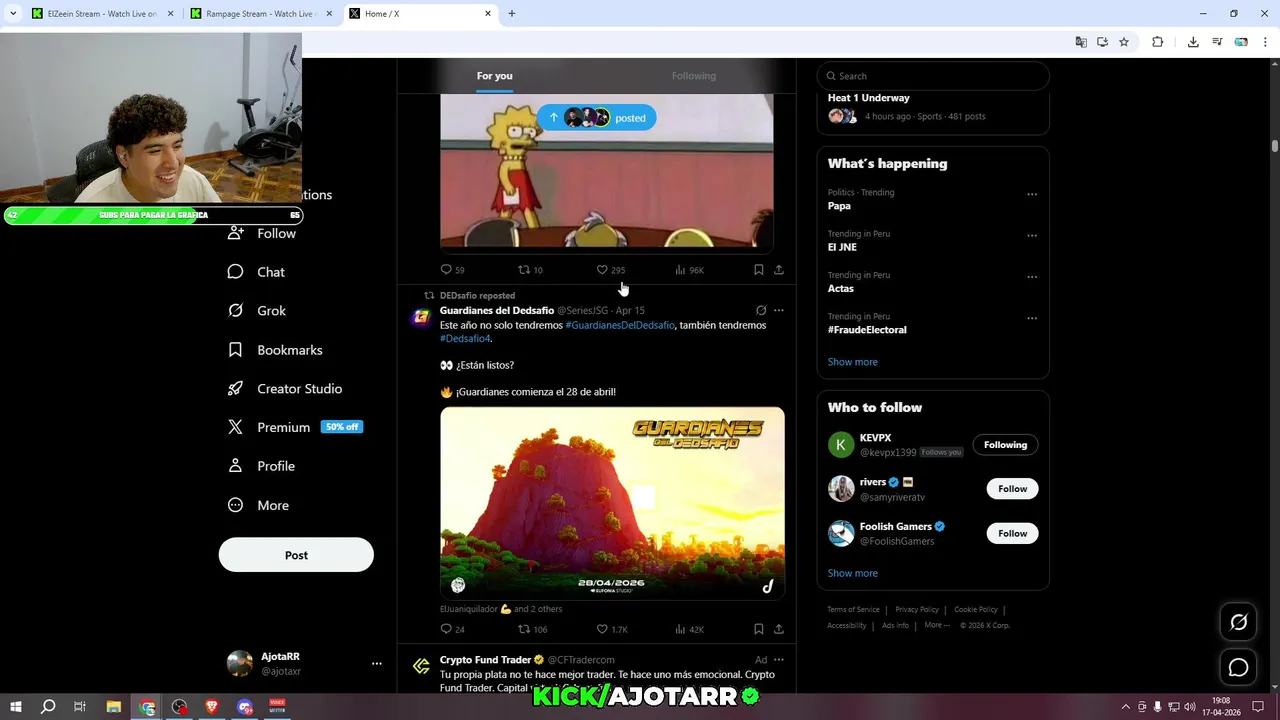1280x720 pixels.
Task: Open Brave browser from taskbar
Action: tap(212, 707)
